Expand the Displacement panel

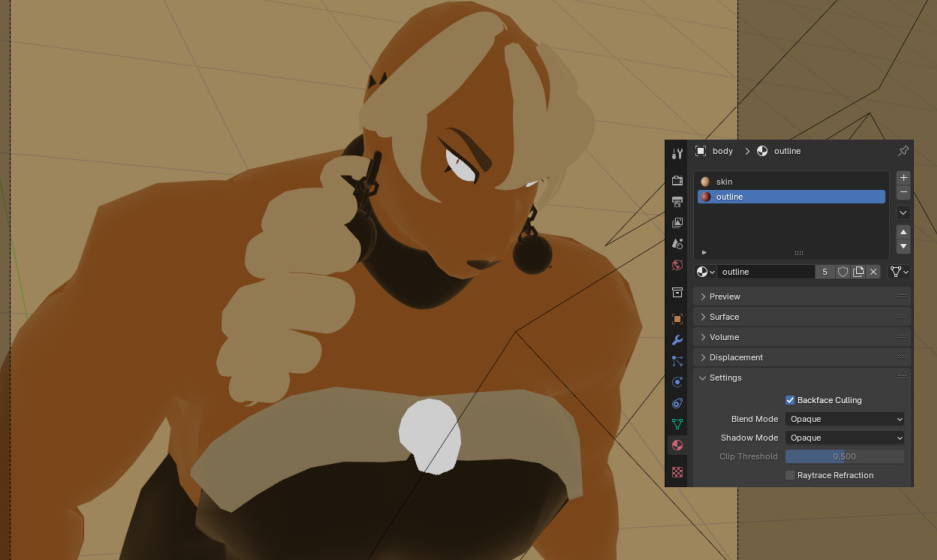coord(802,357)
